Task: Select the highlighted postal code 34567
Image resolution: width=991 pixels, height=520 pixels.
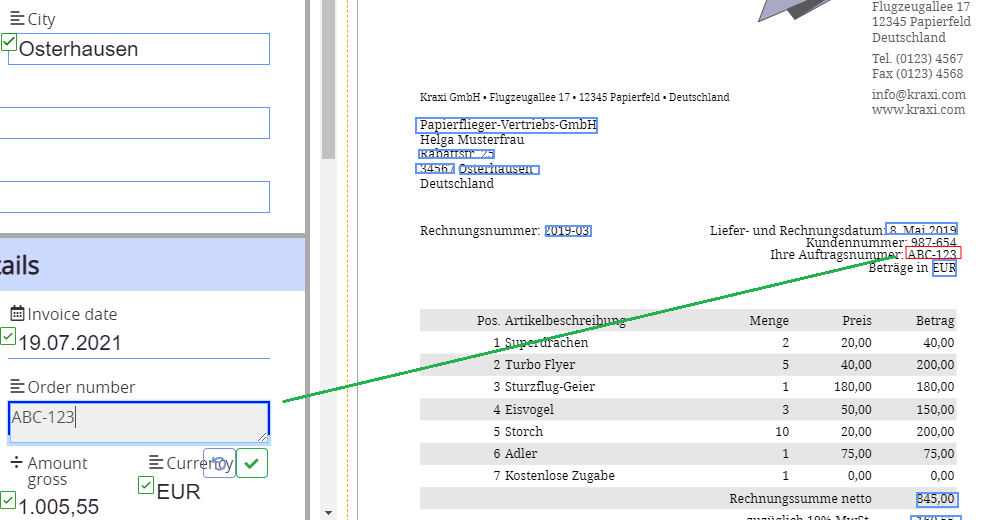Action: tap(435, 169)
